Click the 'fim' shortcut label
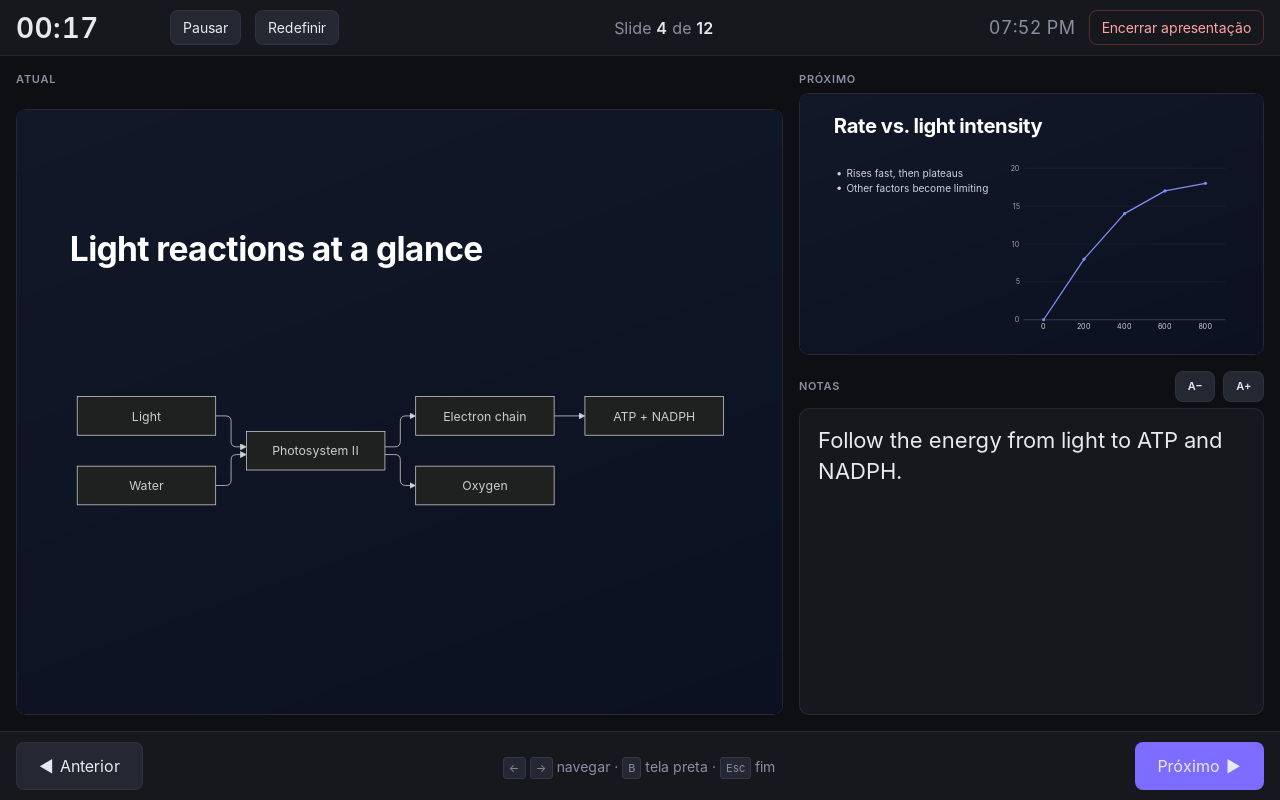Image resolution: width=1280 pixels, height=800 pixels. (765, 767)
